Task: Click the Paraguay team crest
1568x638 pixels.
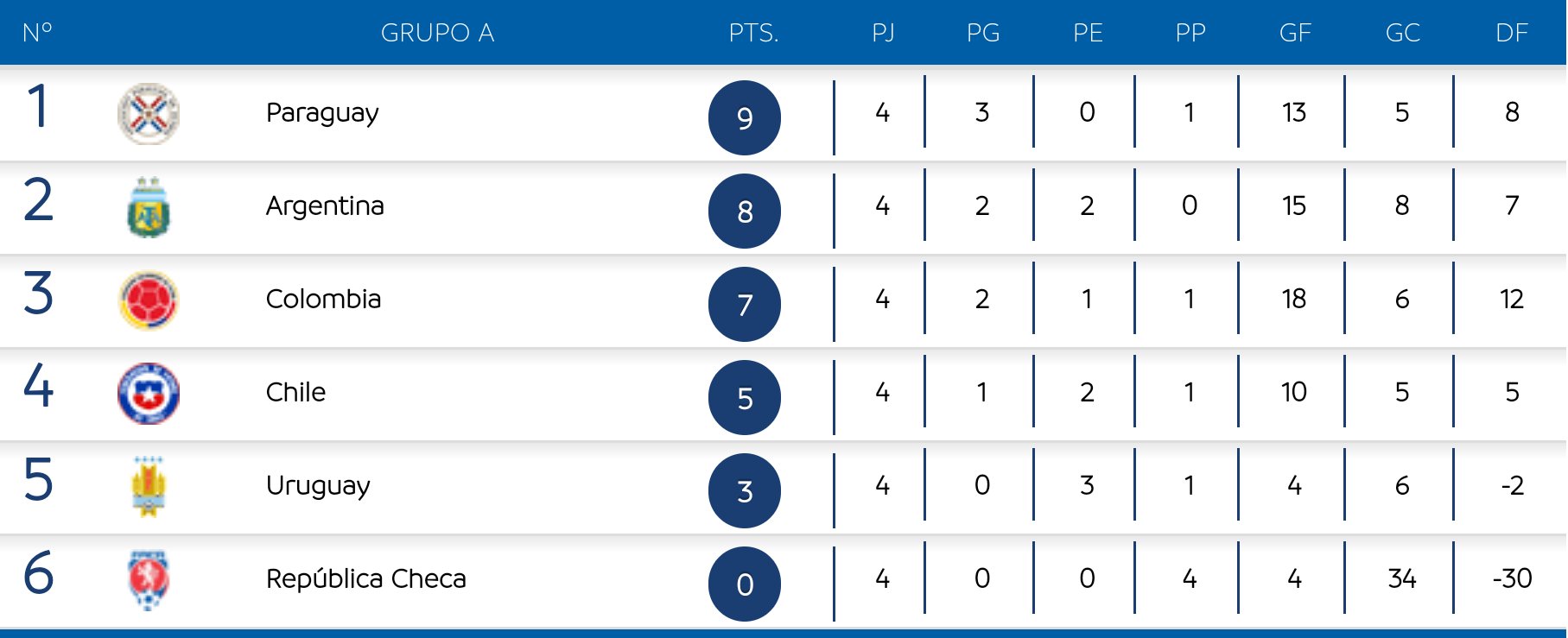Action: (x=149, y=113)
